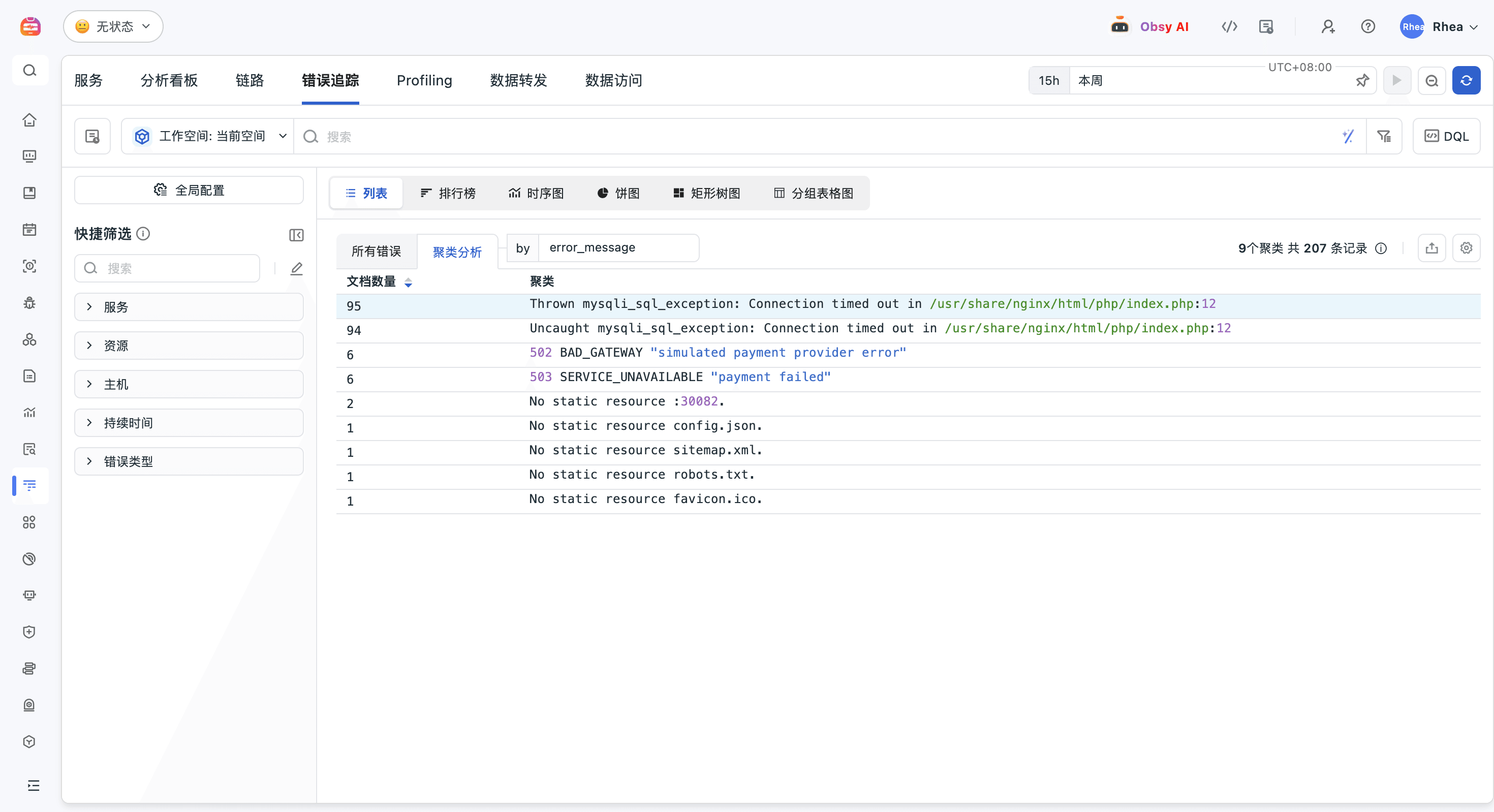Open the Thrown mysqli_sql_exception cluster row
Image resolution: width=1494 pixels, height=812 pixels.
point(908,306)
